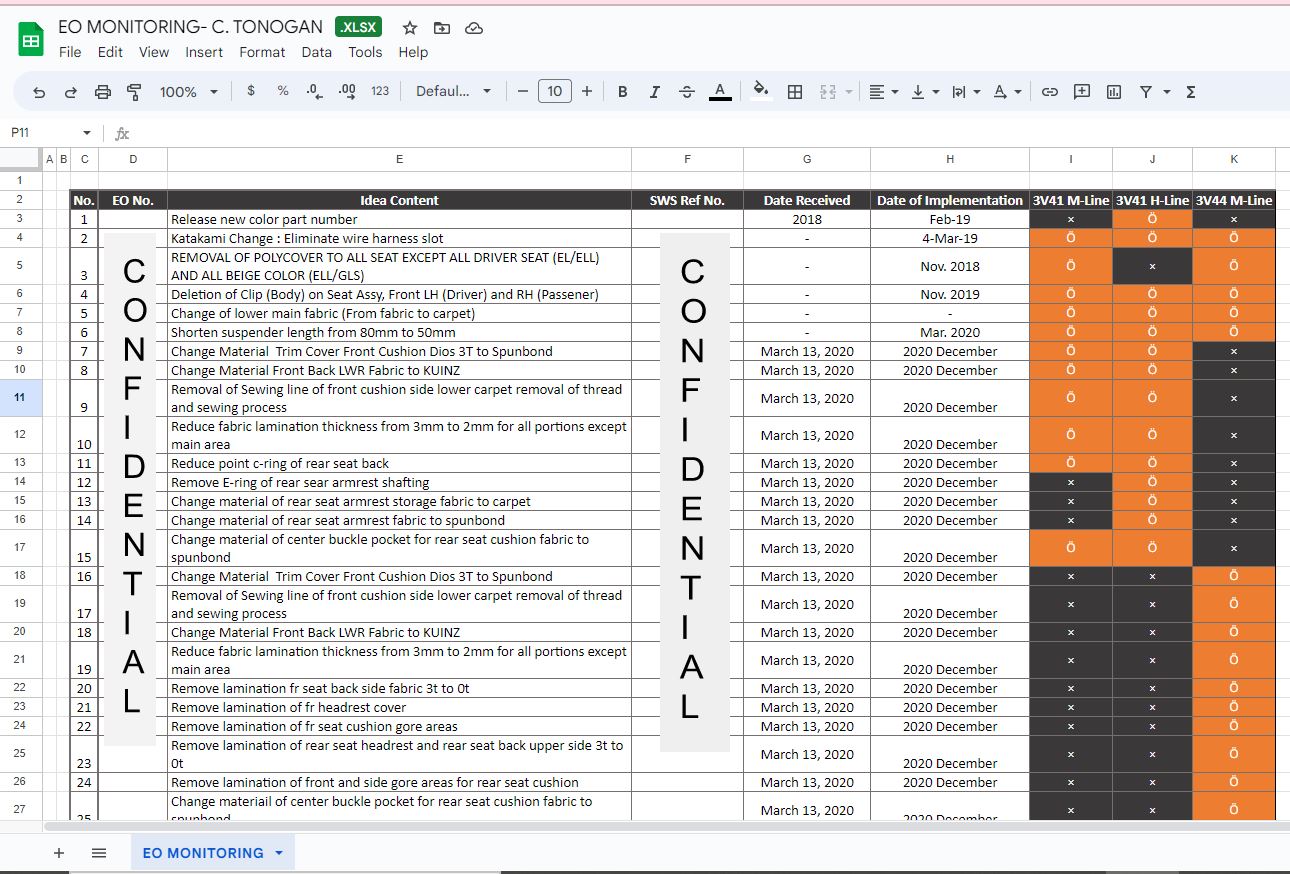This screenshot has height=874, width=1290.
Task: Toggle italic formatting
Action: 654,92
